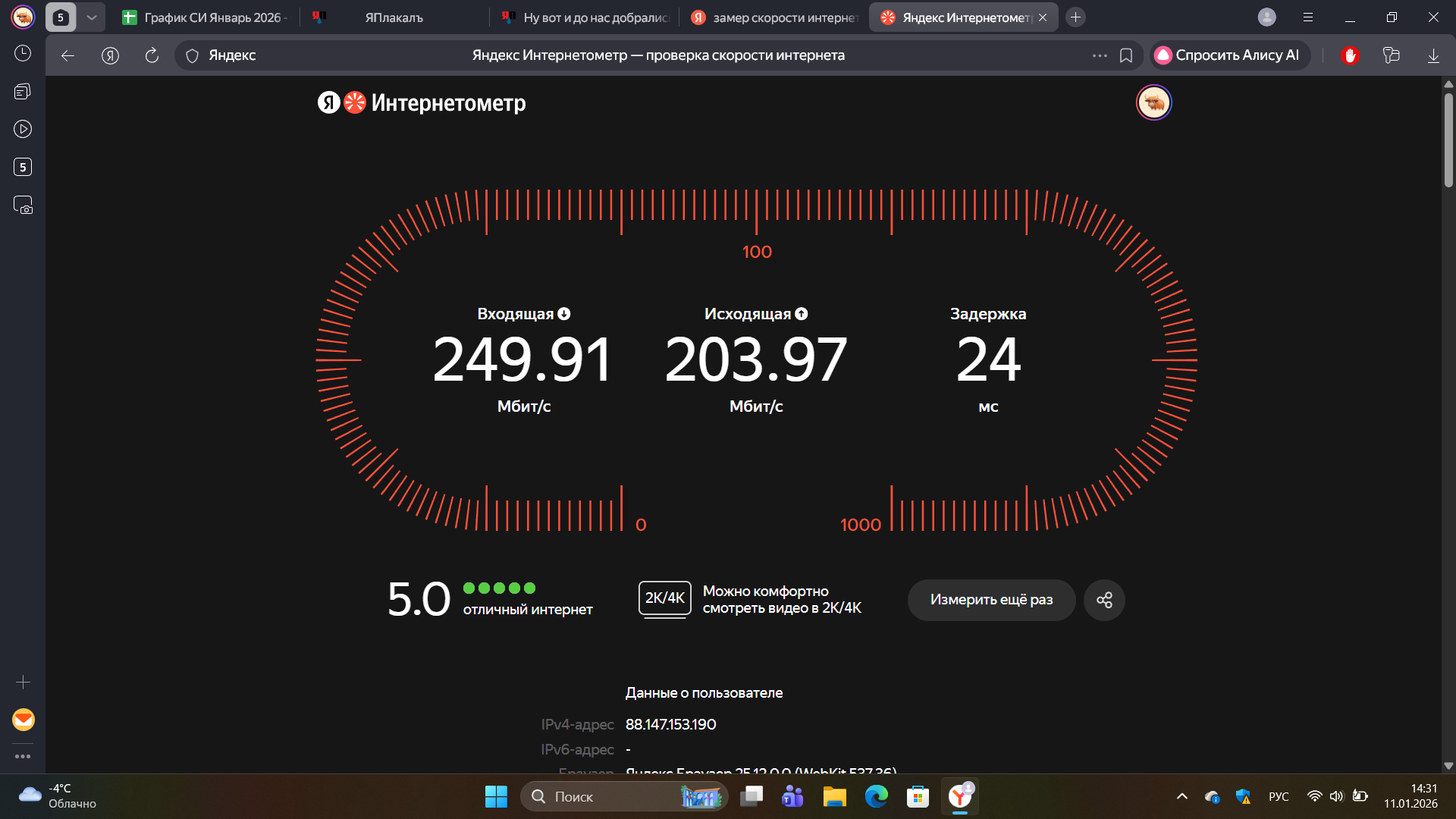Click the 5.0 rating score
1456x819 pixels.
[x=419, y=600]
